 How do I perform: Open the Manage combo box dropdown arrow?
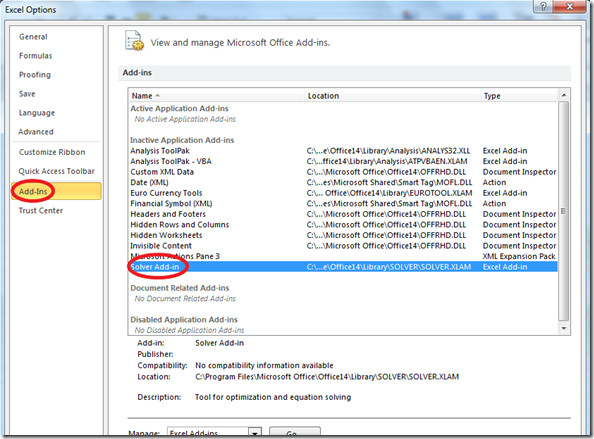(255, 433)
